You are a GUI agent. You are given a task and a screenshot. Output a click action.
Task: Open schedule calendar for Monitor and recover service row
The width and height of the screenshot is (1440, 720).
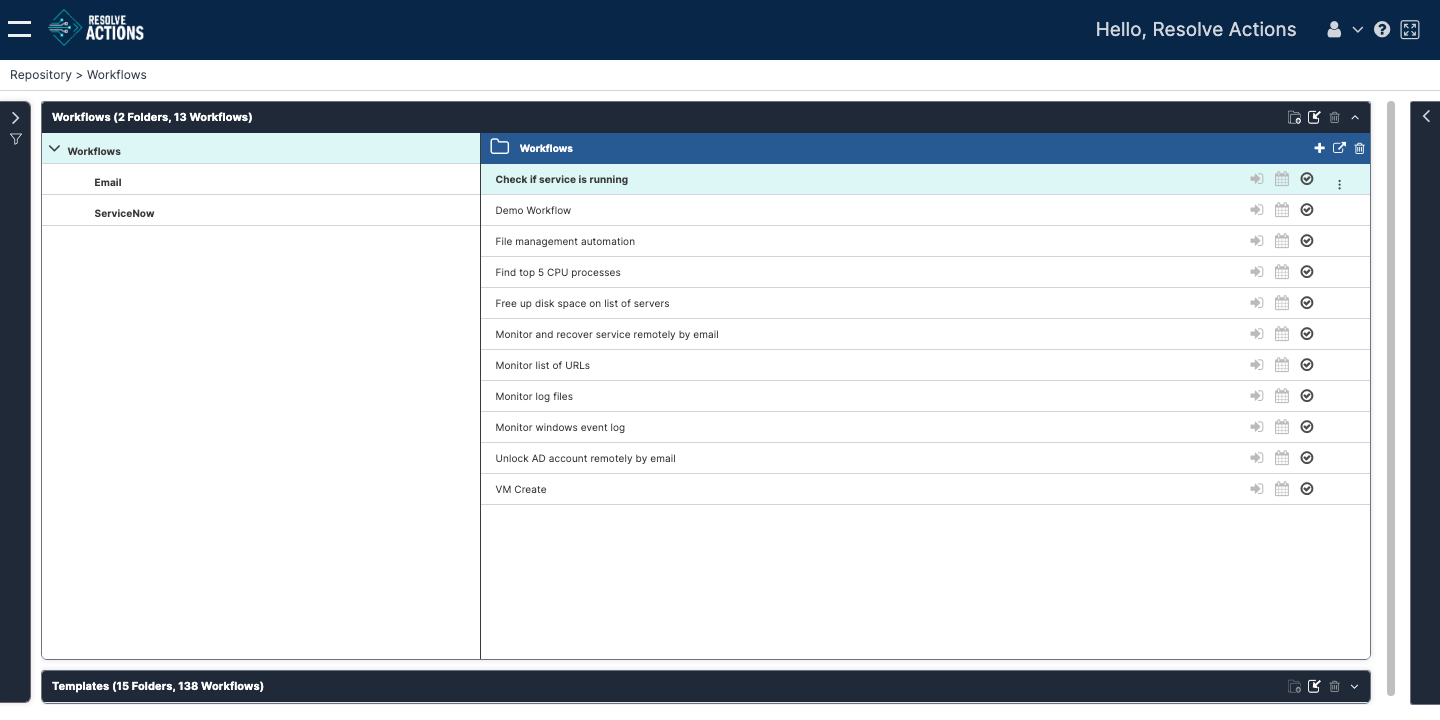tap(1282, 334)
